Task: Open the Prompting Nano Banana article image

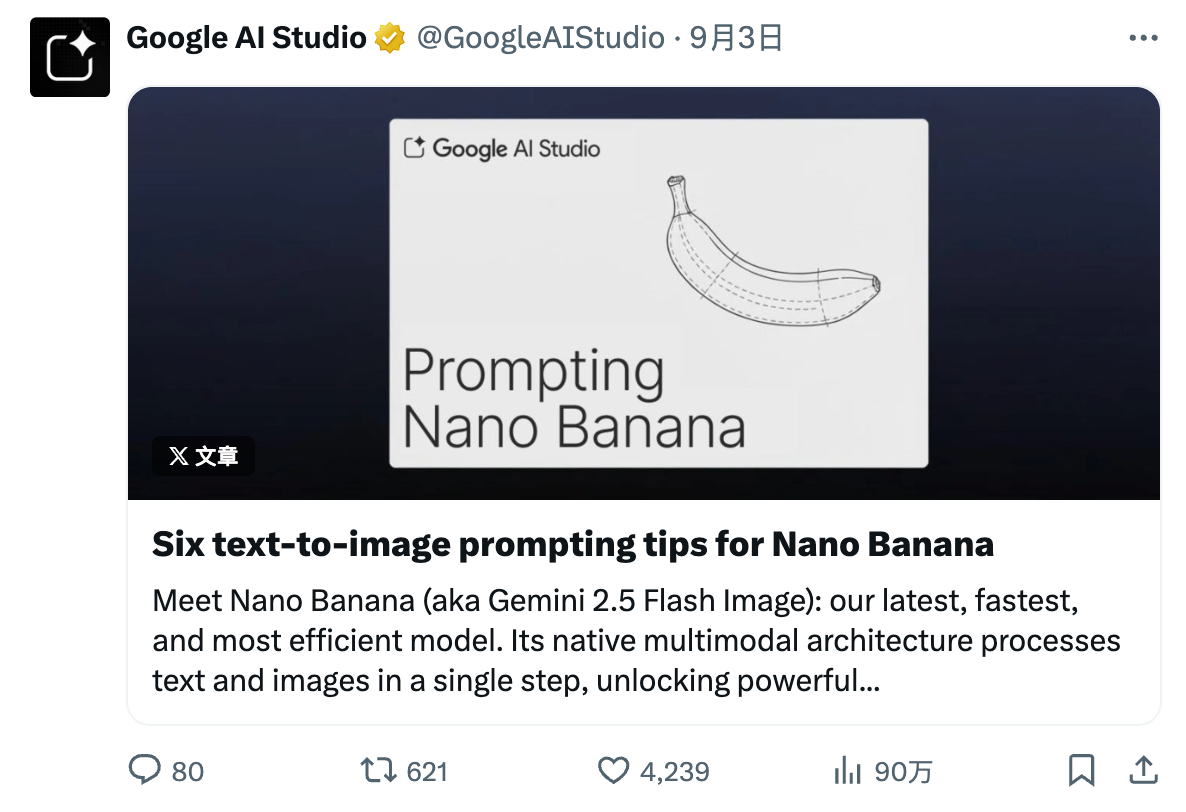Action: click(657, 293)
